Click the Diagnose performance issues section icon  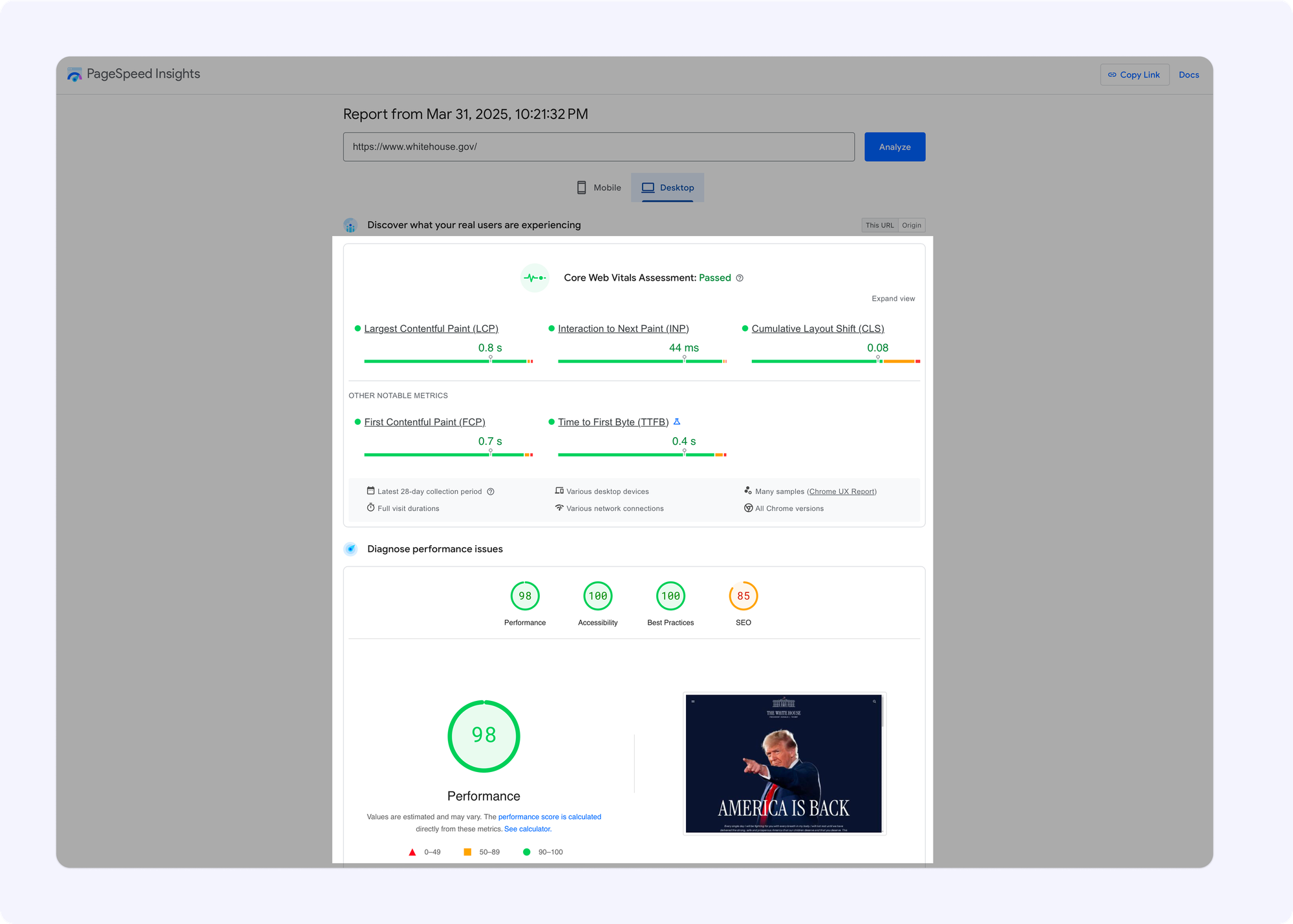[x=350, y=549]
